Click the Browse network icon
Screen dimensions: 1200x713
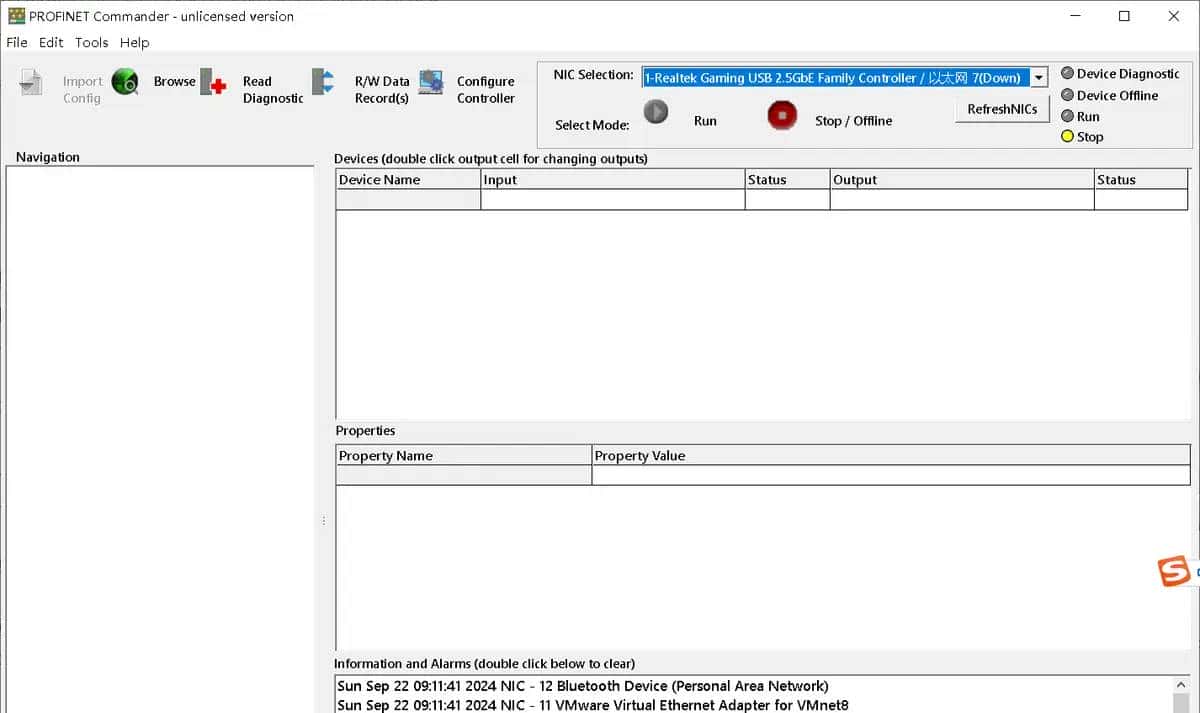pyautogui.click(x=126, y=82)
